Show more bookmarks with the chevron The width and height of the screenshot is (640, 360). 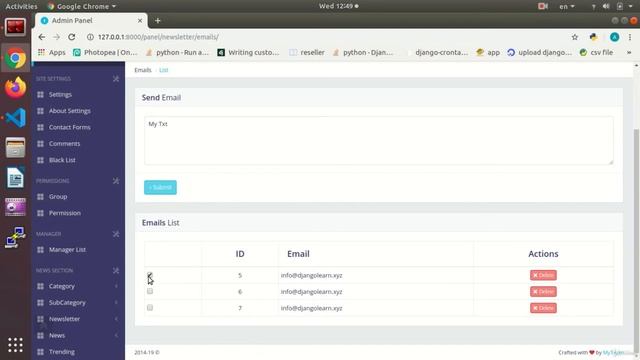[629, 52]
